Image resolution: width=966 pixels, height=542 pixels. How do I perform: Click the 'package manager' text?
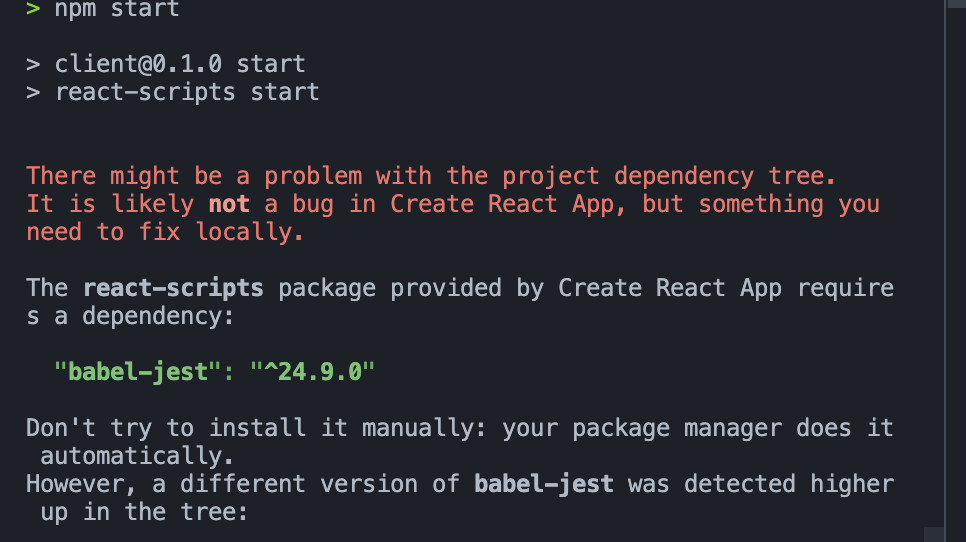pyautogui.click(x=668, y=428)
